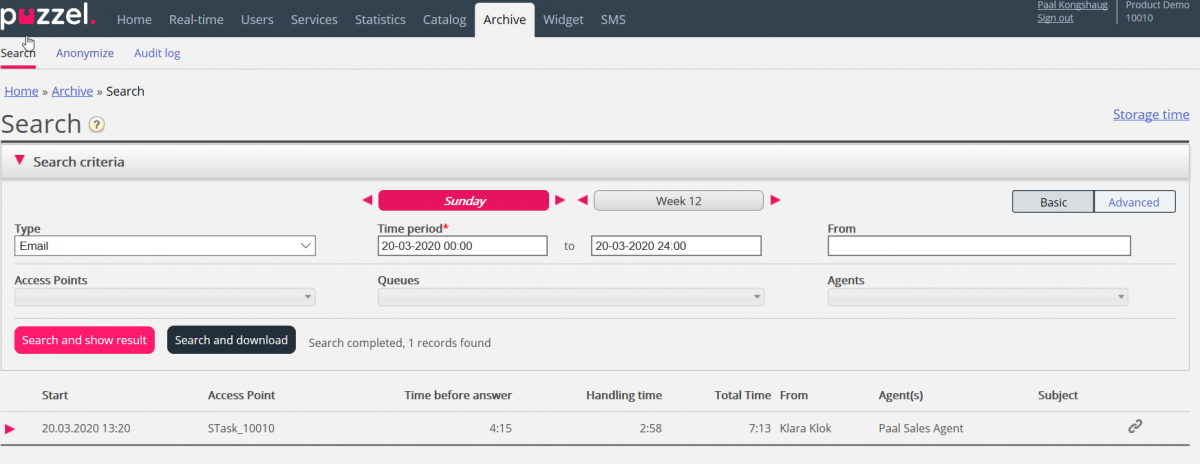Click the Puzzel logo
Viewport: 1200px width, 464px height.
click(x=48, y=17)
